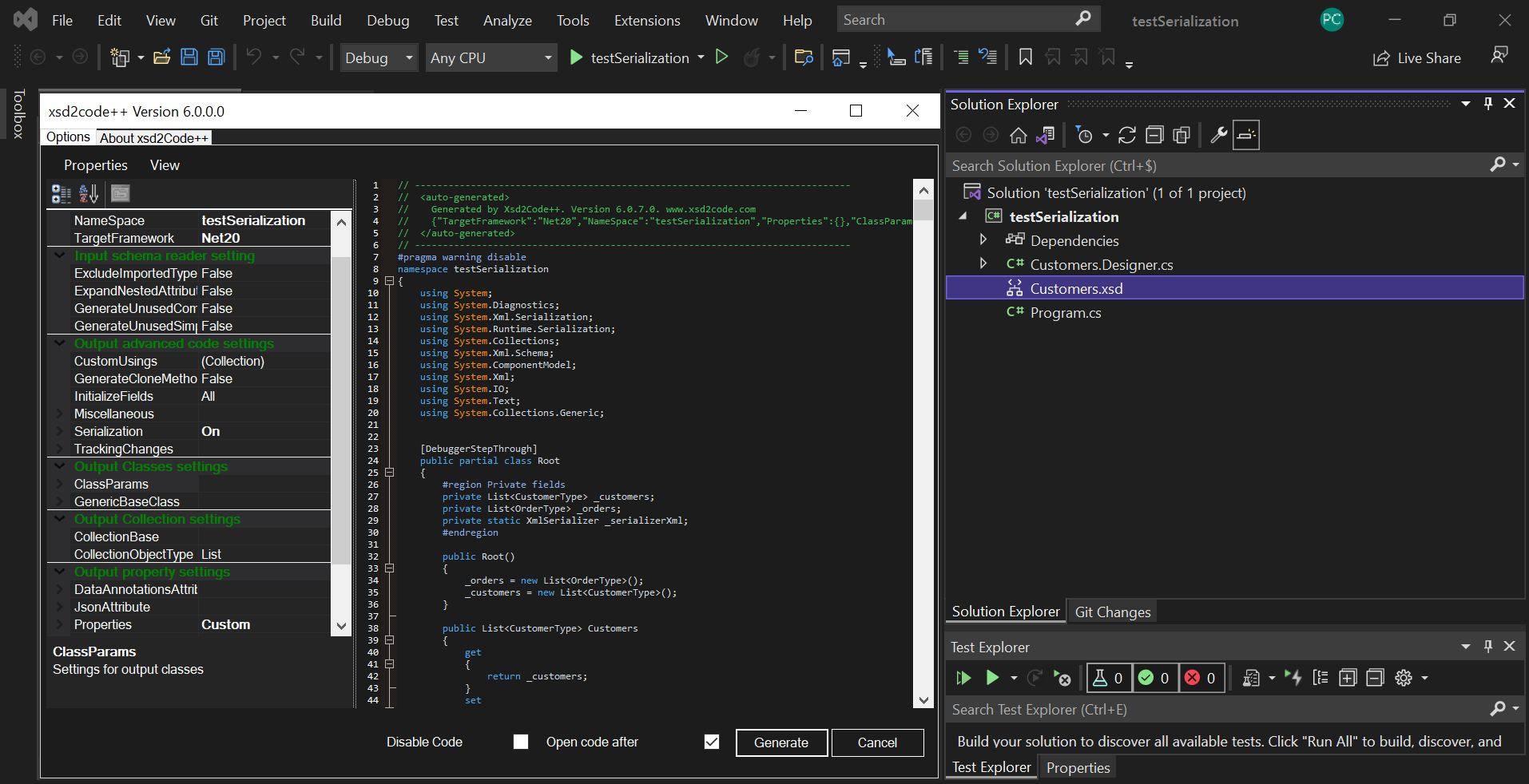Click the Generate button
This screenshot has height=784, width=1529.
[781, 742]
